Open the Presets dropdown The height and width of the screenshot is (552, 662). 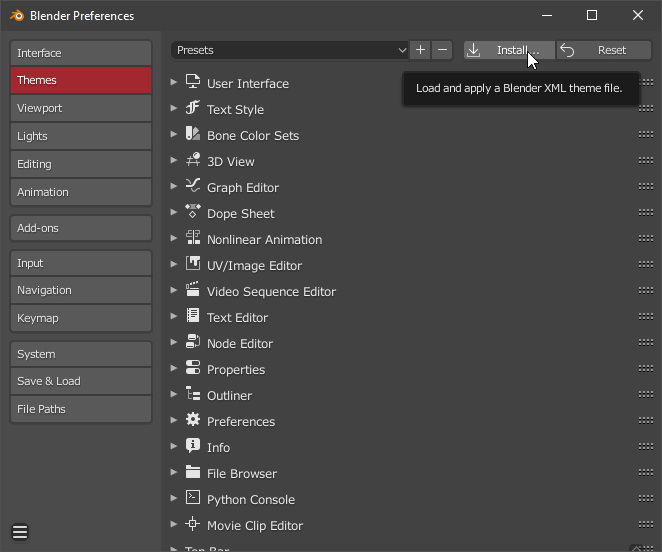coord(290,50)
